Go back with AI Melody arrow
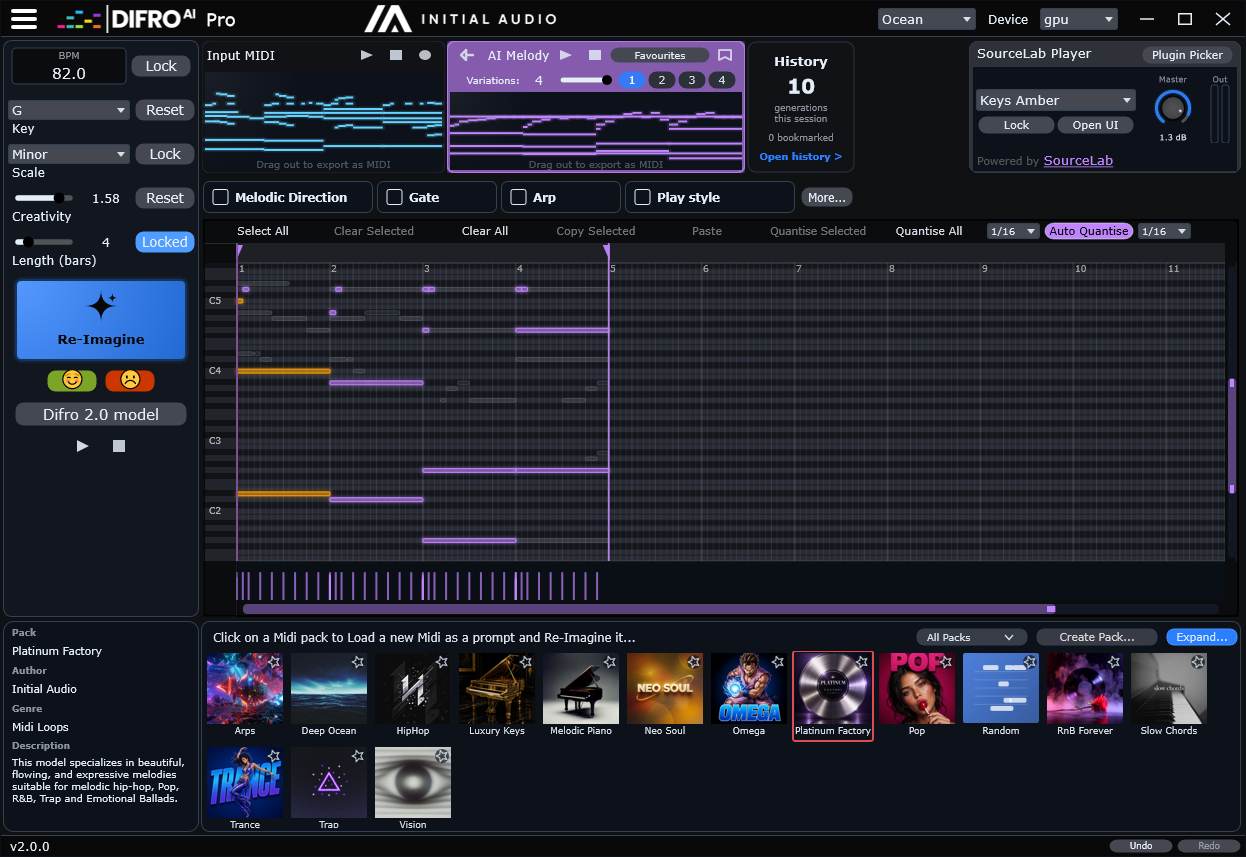The height and width of the screenshot is (857, 1246). click(466, 55)
